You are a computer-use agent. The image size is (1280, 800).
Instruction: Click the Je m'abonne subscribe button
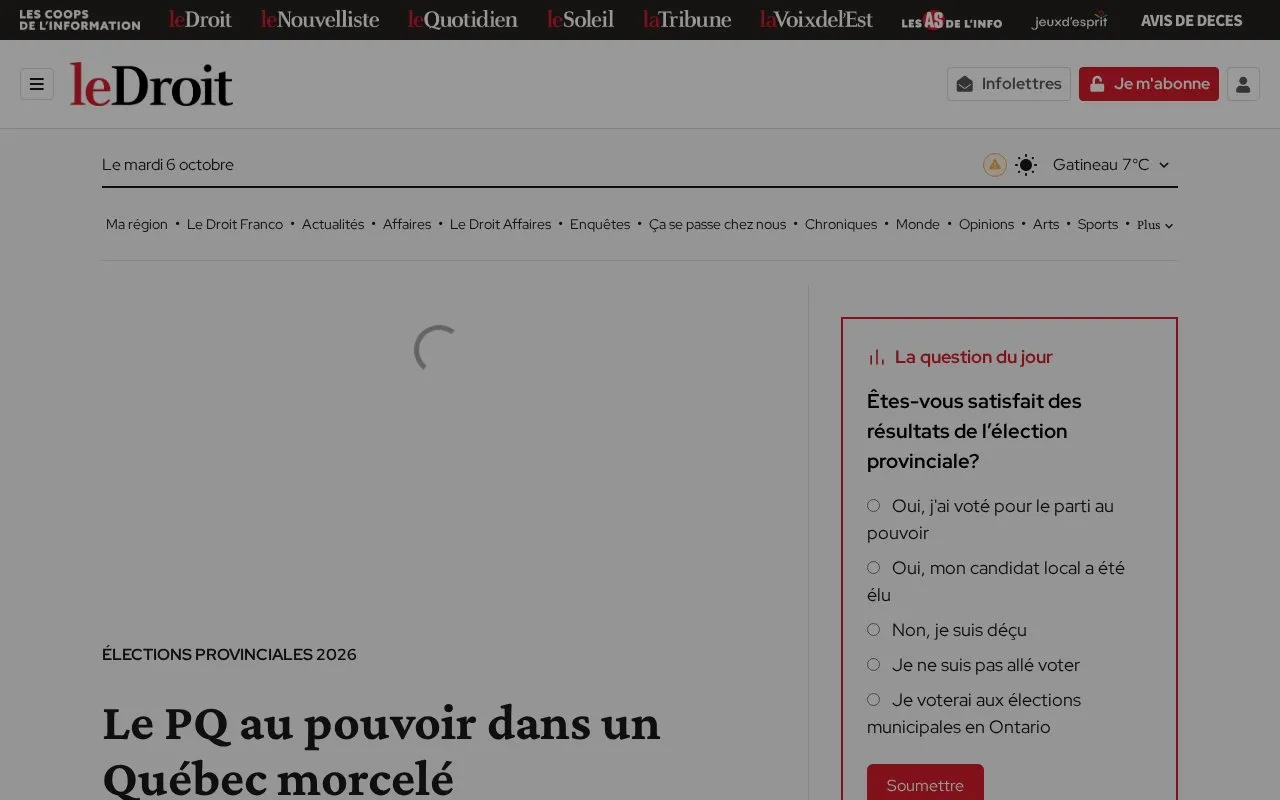1149,84
